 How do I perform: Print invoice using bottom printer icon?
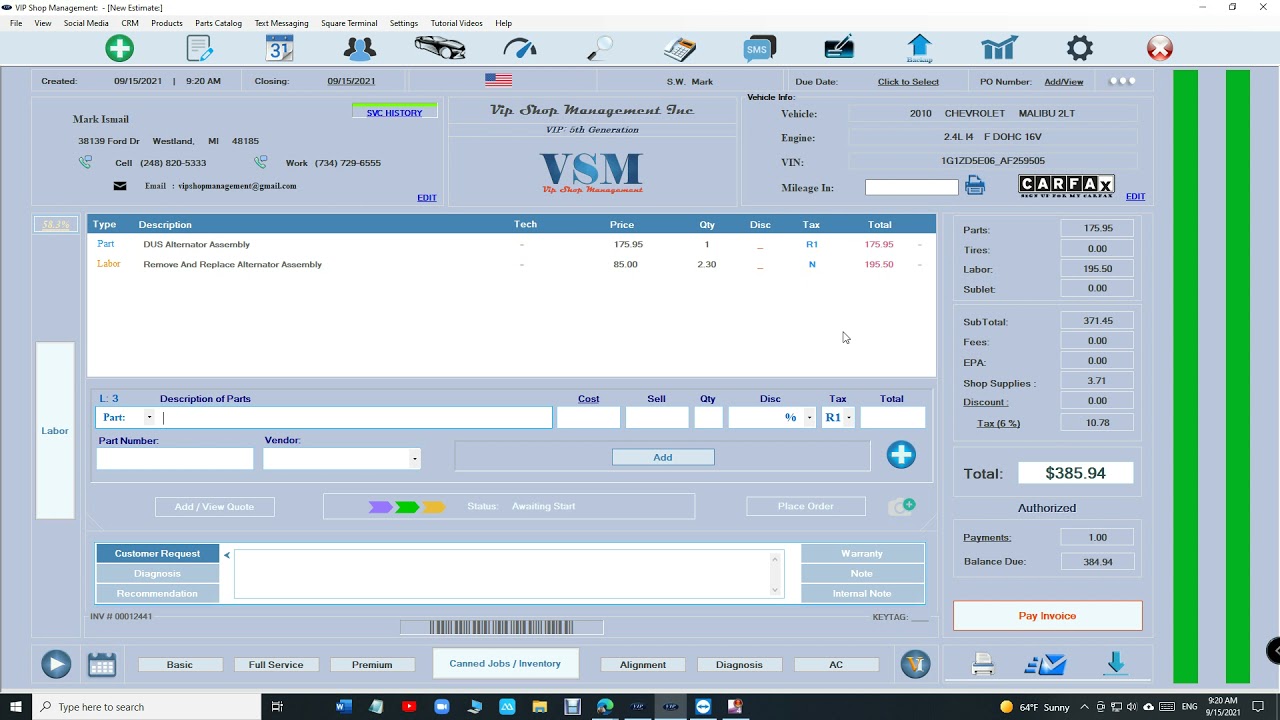(x=983, y=664)
